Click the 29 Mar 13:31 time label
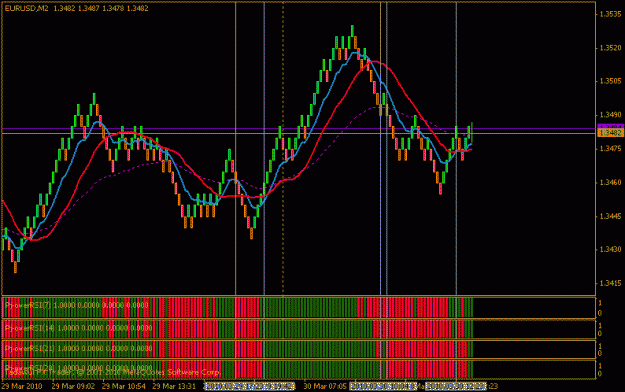Screen dimensions: 625x392 pyautogui.click(x=174, y=386)
